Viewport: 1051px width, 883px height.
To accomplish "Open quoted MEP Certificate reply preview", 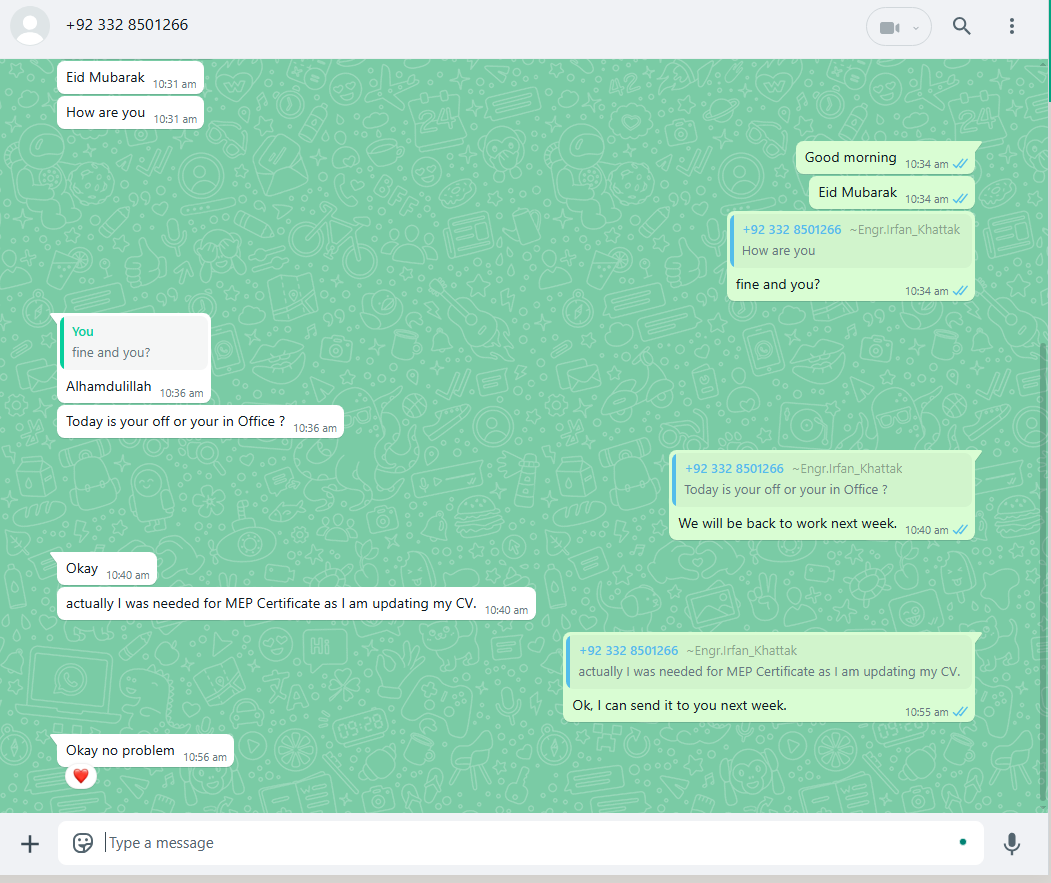I will [769, 661].
